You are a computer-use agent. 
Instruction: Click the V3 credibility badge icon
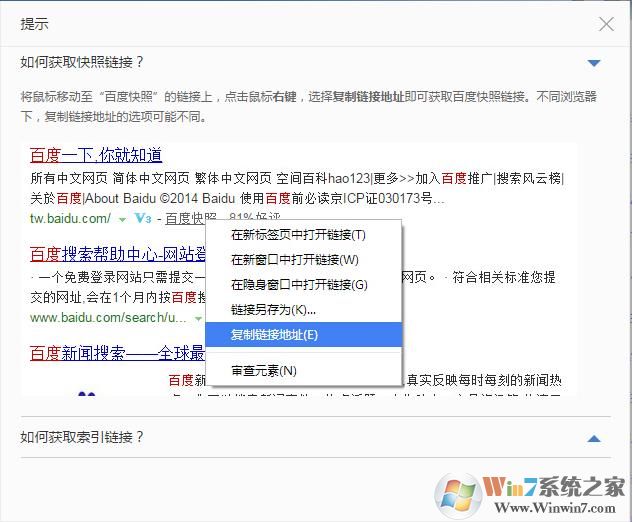click(x=143, y=218)
